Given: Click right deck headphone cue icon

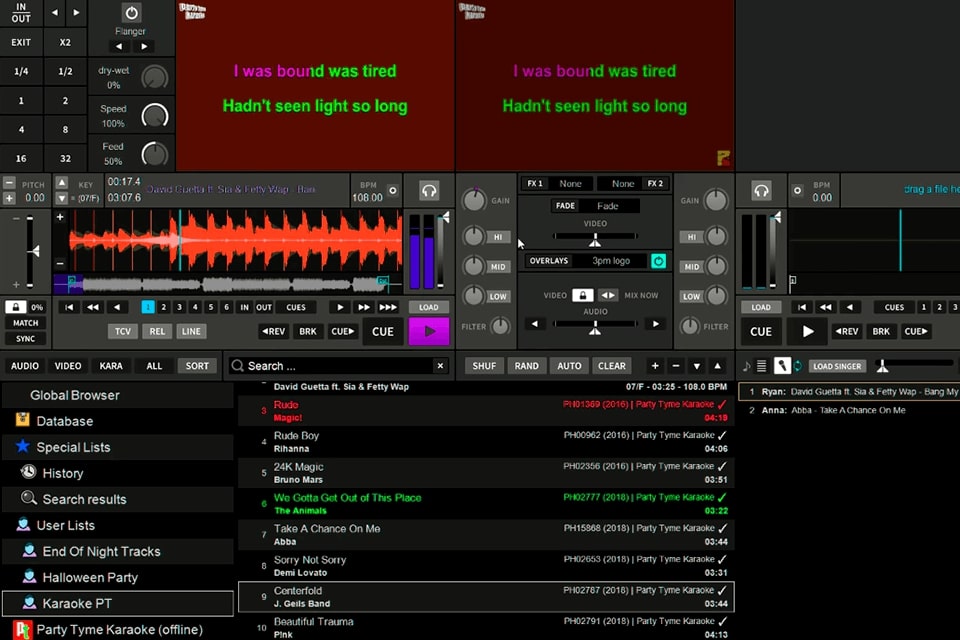Looking at the screenshot, I should (x=761, y=190).
